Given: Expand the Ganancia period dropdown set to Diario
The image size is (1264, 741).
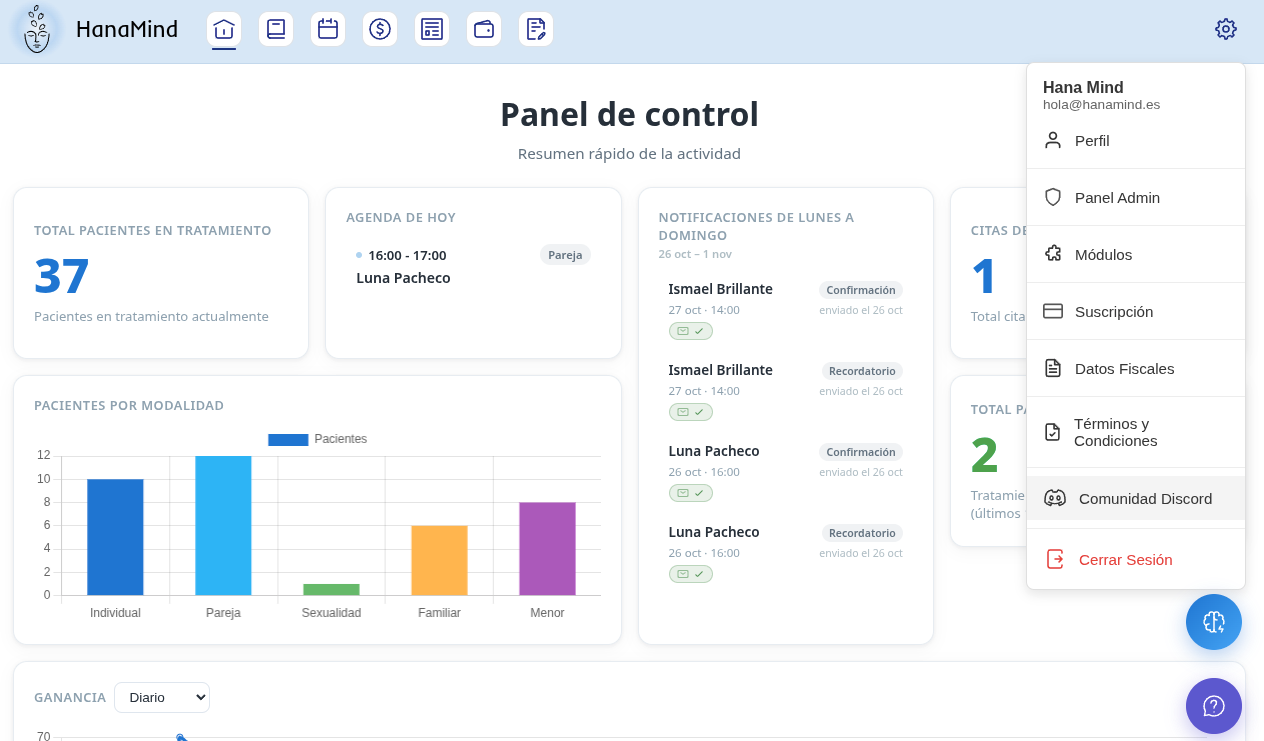Looking at the screenshot, I should click(162, 697).
